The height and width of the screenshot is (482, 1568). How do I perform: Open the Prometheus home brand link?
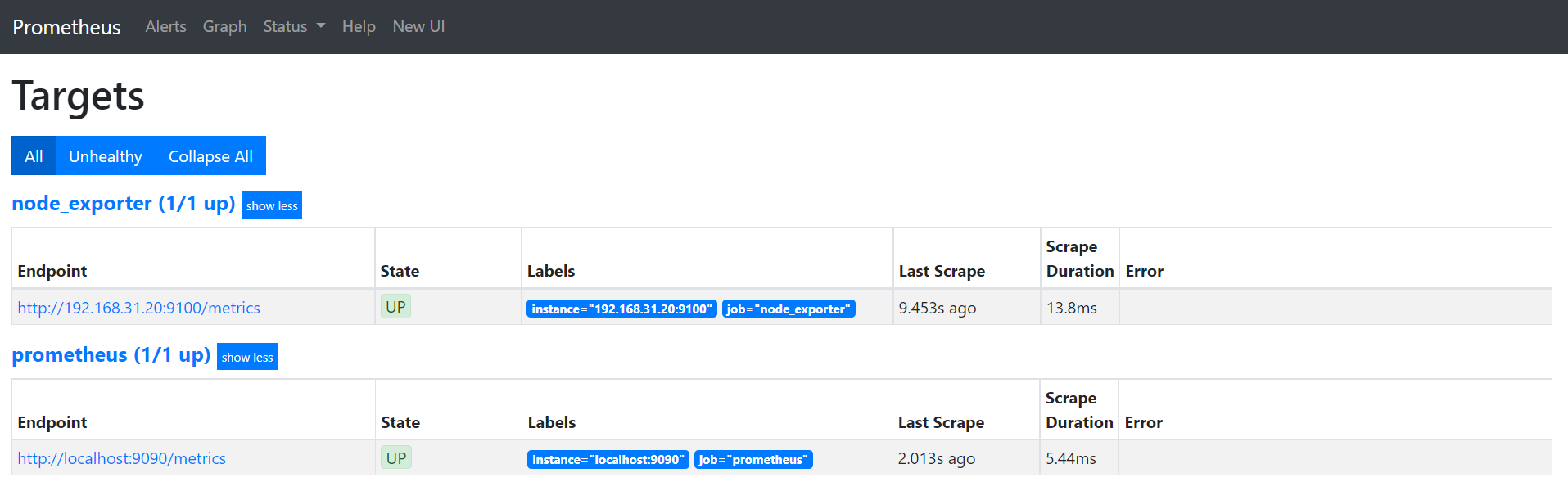66,27
